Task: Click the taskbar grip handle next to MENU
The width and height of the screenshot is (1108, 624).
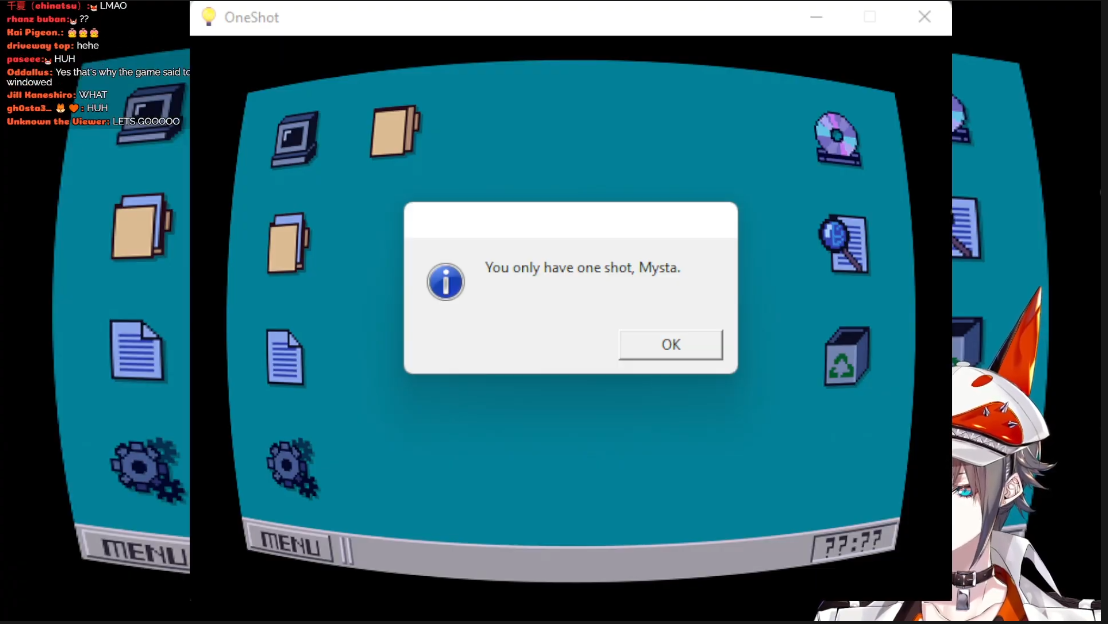Action: (x=347, y=550)
